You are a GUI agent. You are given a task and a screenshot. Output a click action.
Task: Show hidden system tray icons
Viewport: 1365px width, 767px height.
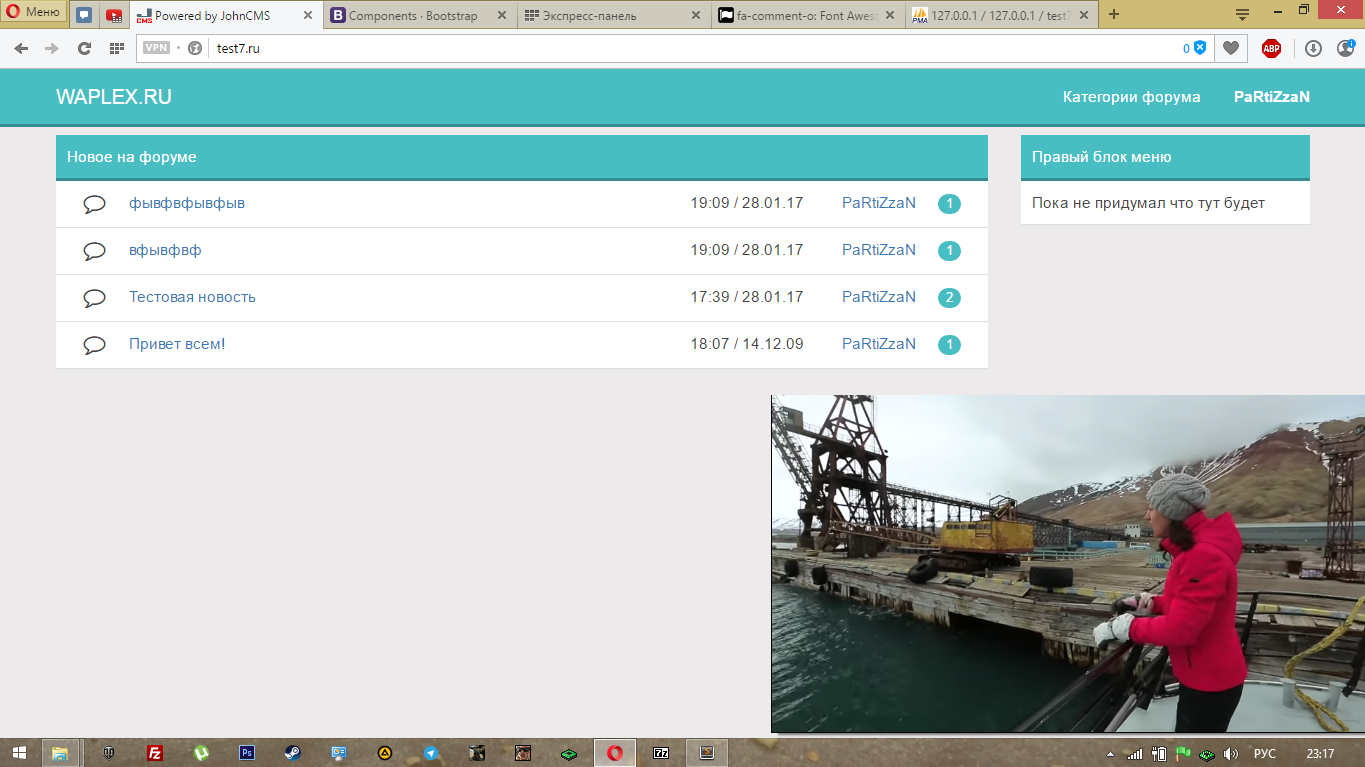click(1110, 754)
